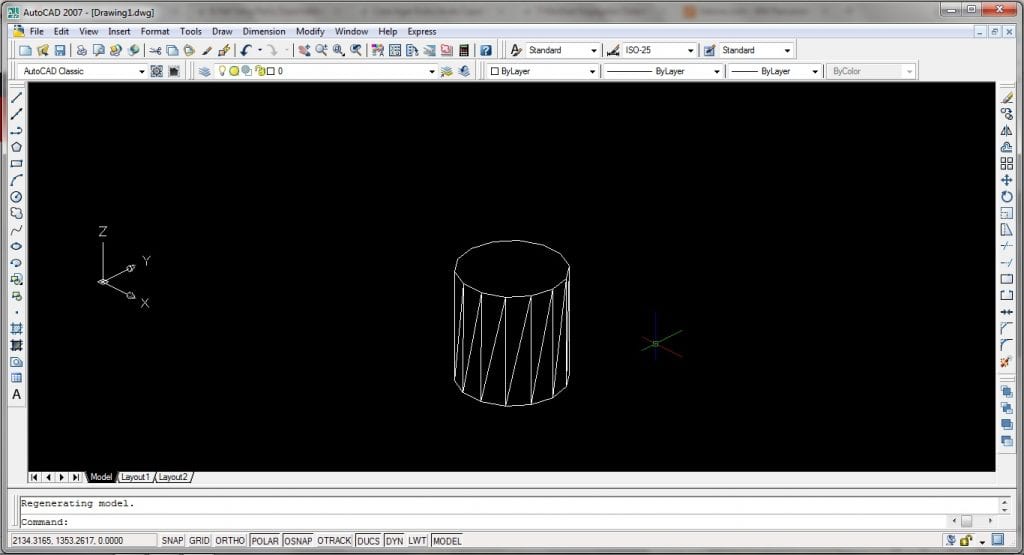Screen dimensions: 1024x555
Task: Select the Polygon draw tool
Action: [x=16, y=147]
